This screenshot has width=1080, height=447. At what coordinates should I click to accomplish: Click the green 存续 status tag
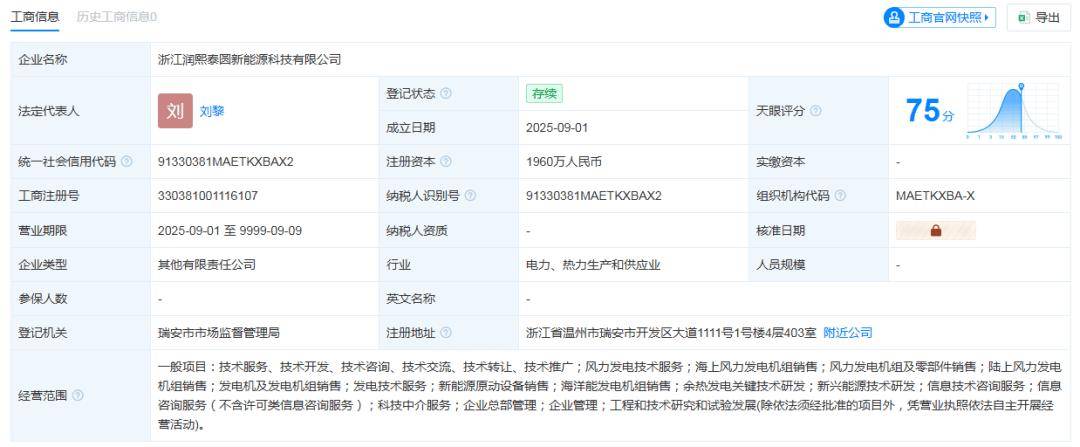[x=546, y=94]
